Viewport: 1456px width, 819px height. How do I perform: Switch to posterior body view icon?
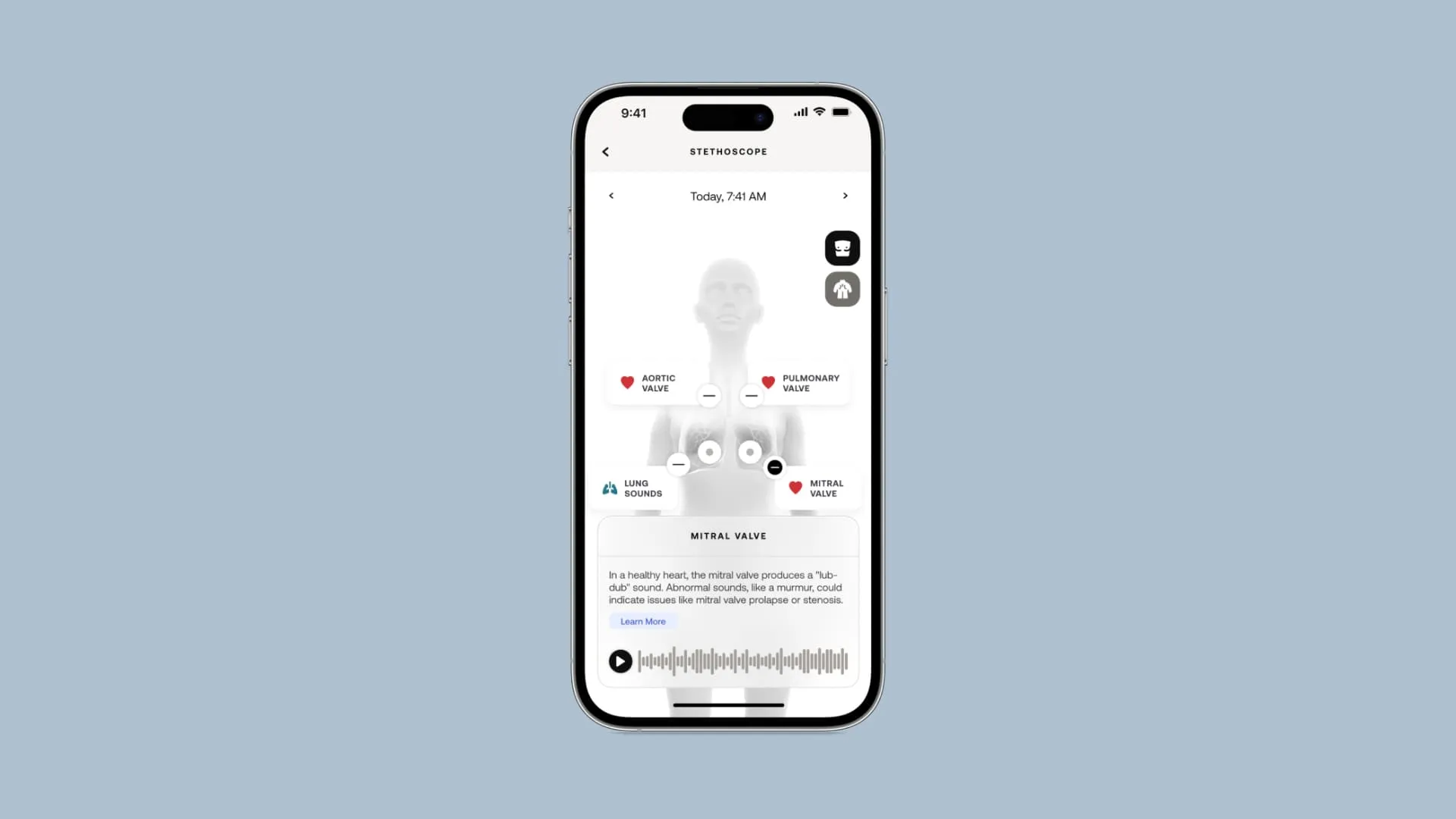[x=842, y=289]
